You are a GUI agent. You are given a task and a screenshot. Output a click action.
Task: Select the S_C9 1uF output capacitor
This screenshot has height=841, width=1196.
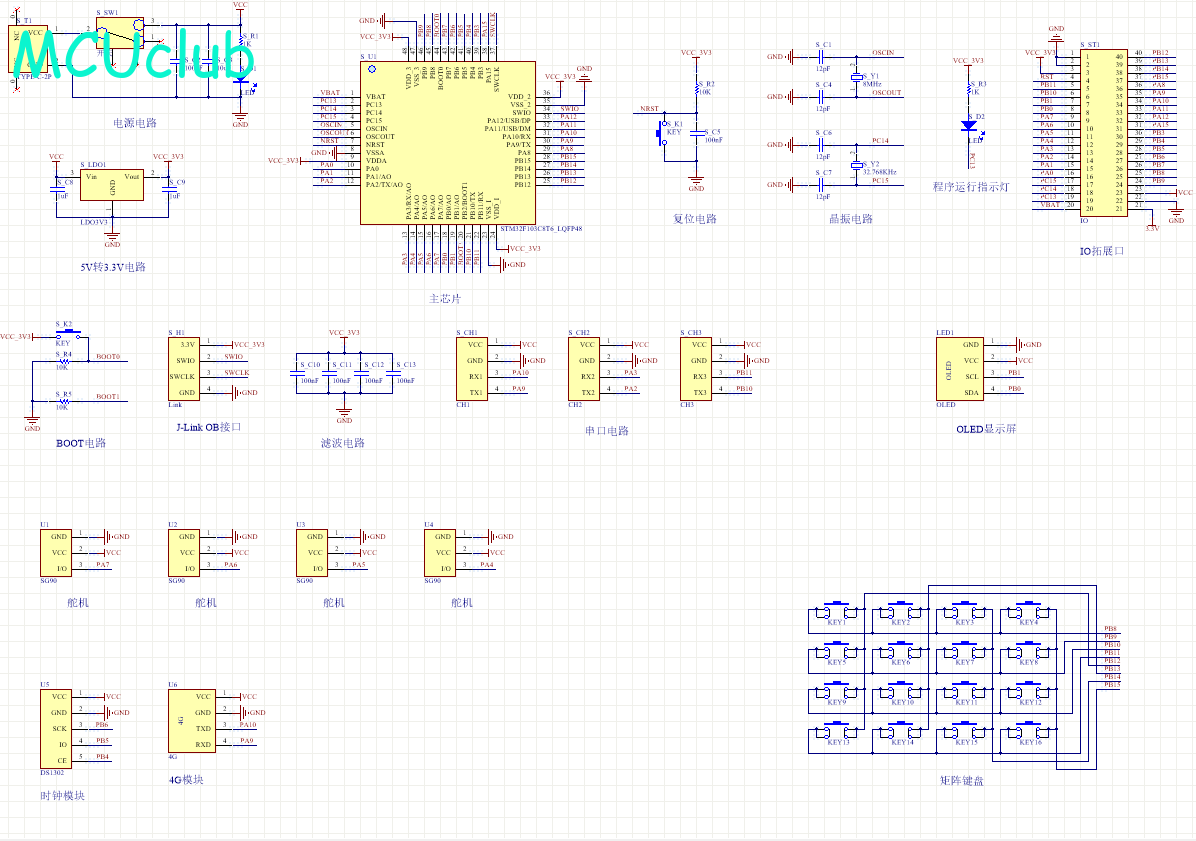[x=169, y=189]
